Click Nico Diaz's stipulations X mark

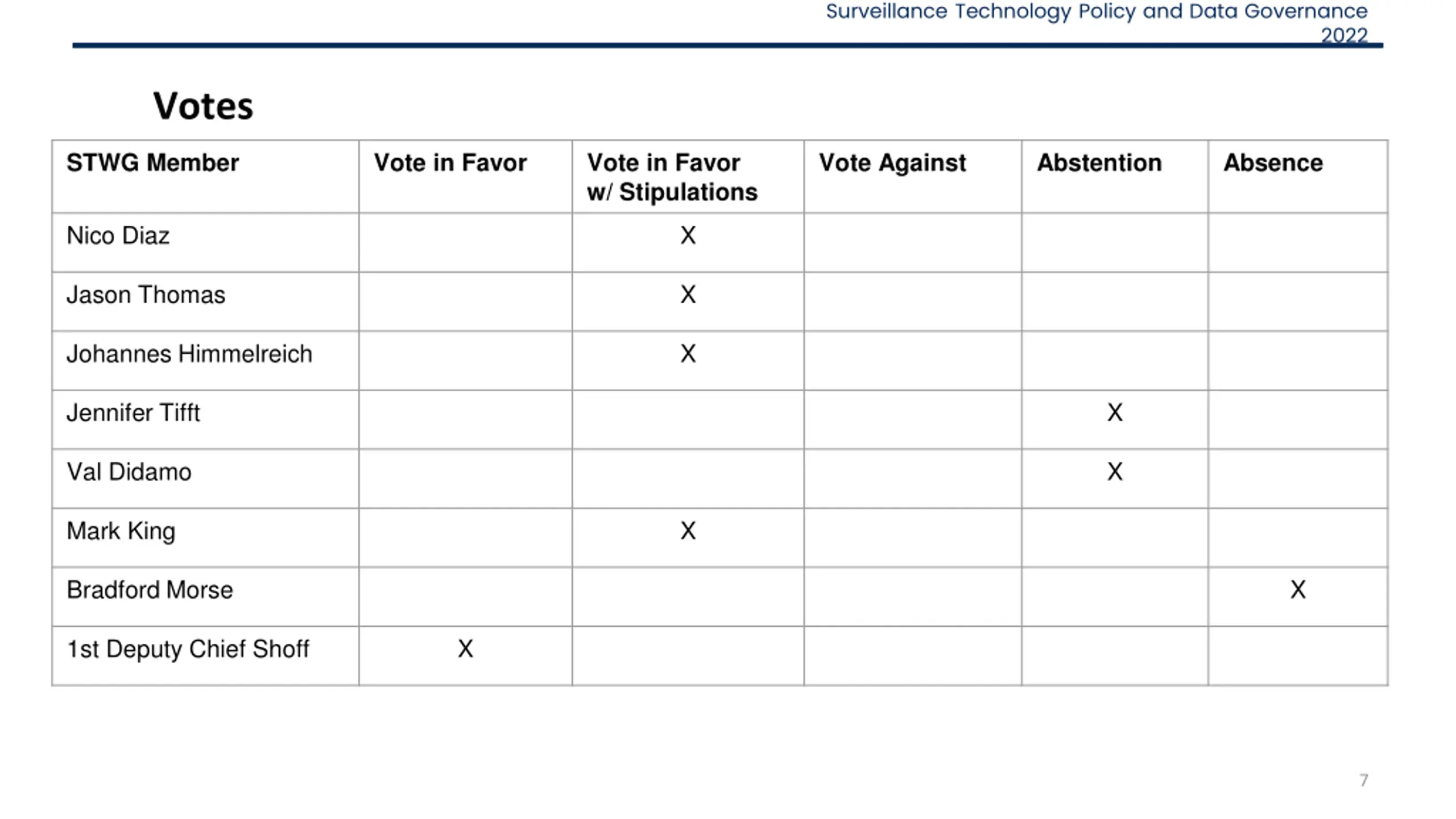(688, 235)
